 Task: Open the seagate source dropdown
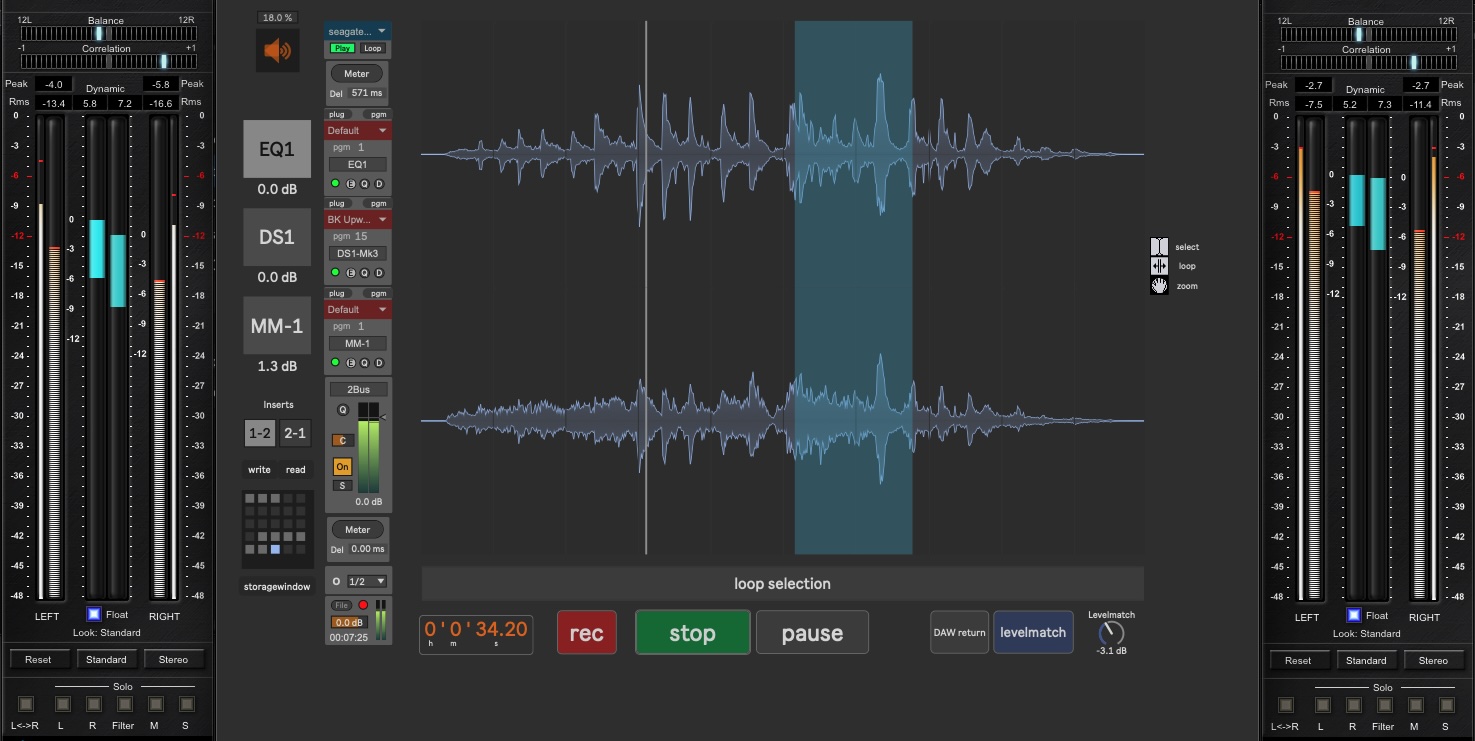click(x=357, y=31)
